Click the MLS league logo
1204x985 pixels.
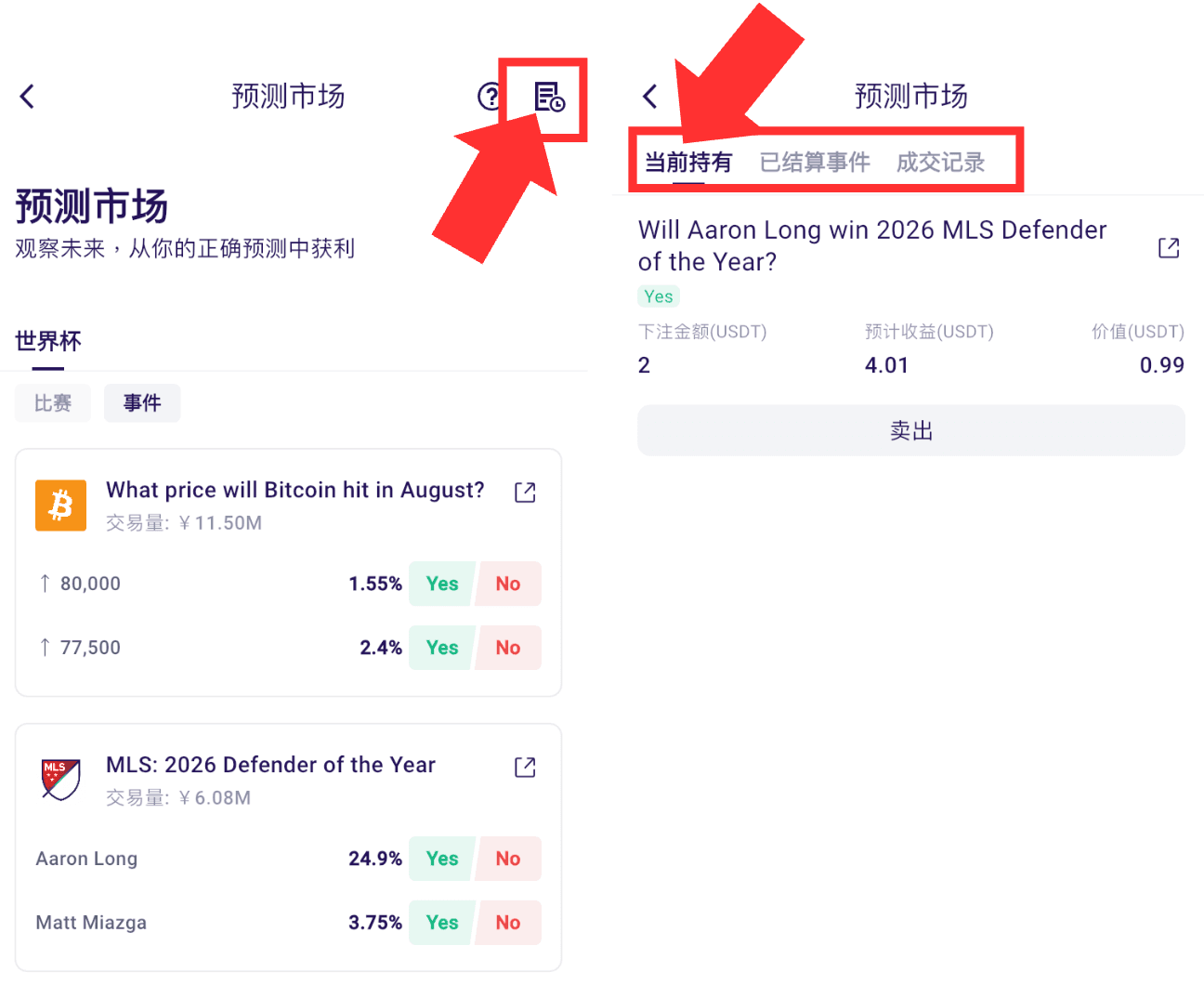[60, 780]
